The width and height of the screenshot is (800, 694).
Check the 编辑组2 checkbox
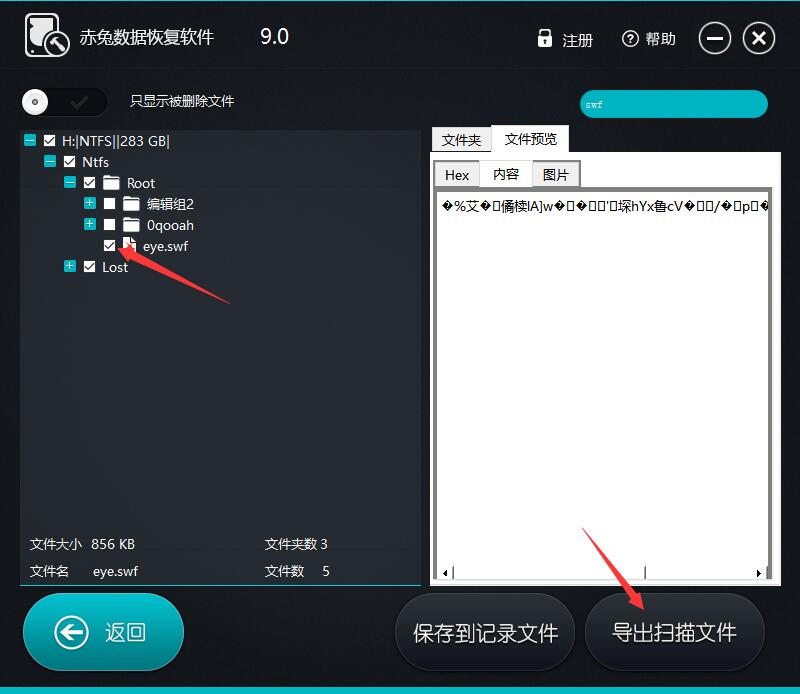click(107, 203)
